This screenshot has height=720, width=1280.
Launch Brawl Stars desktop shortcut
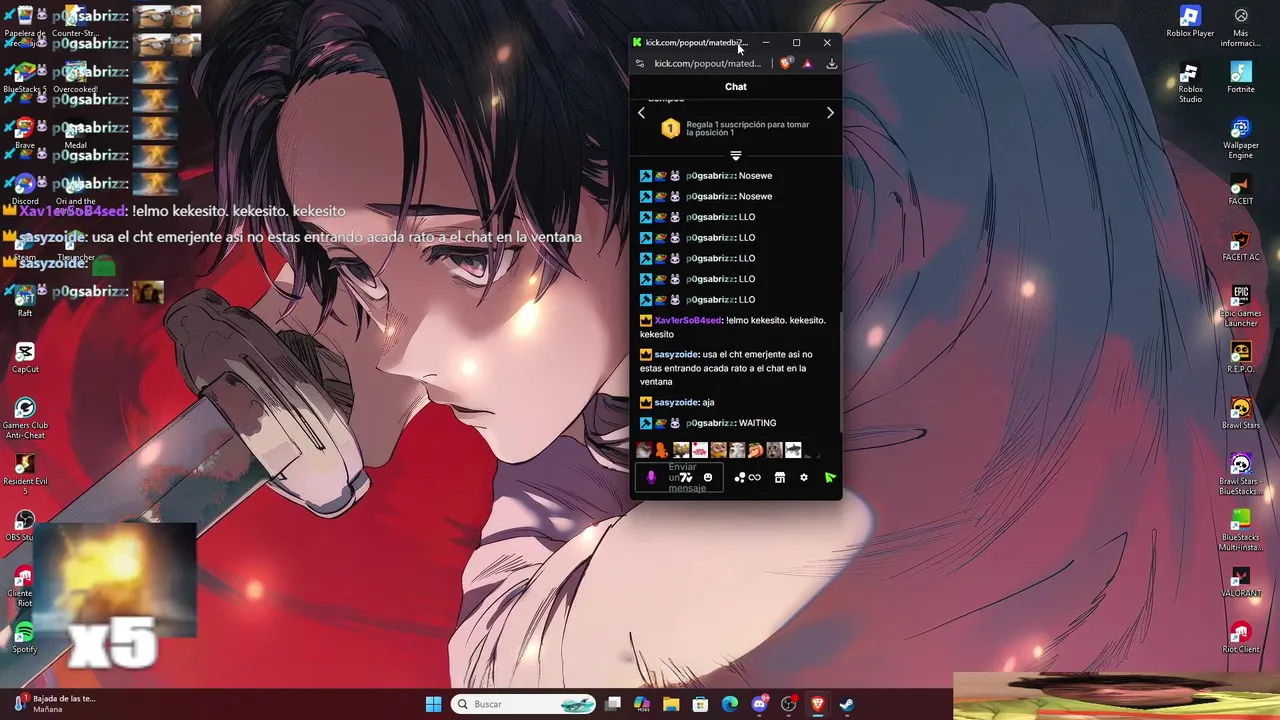click(1241, 414)
